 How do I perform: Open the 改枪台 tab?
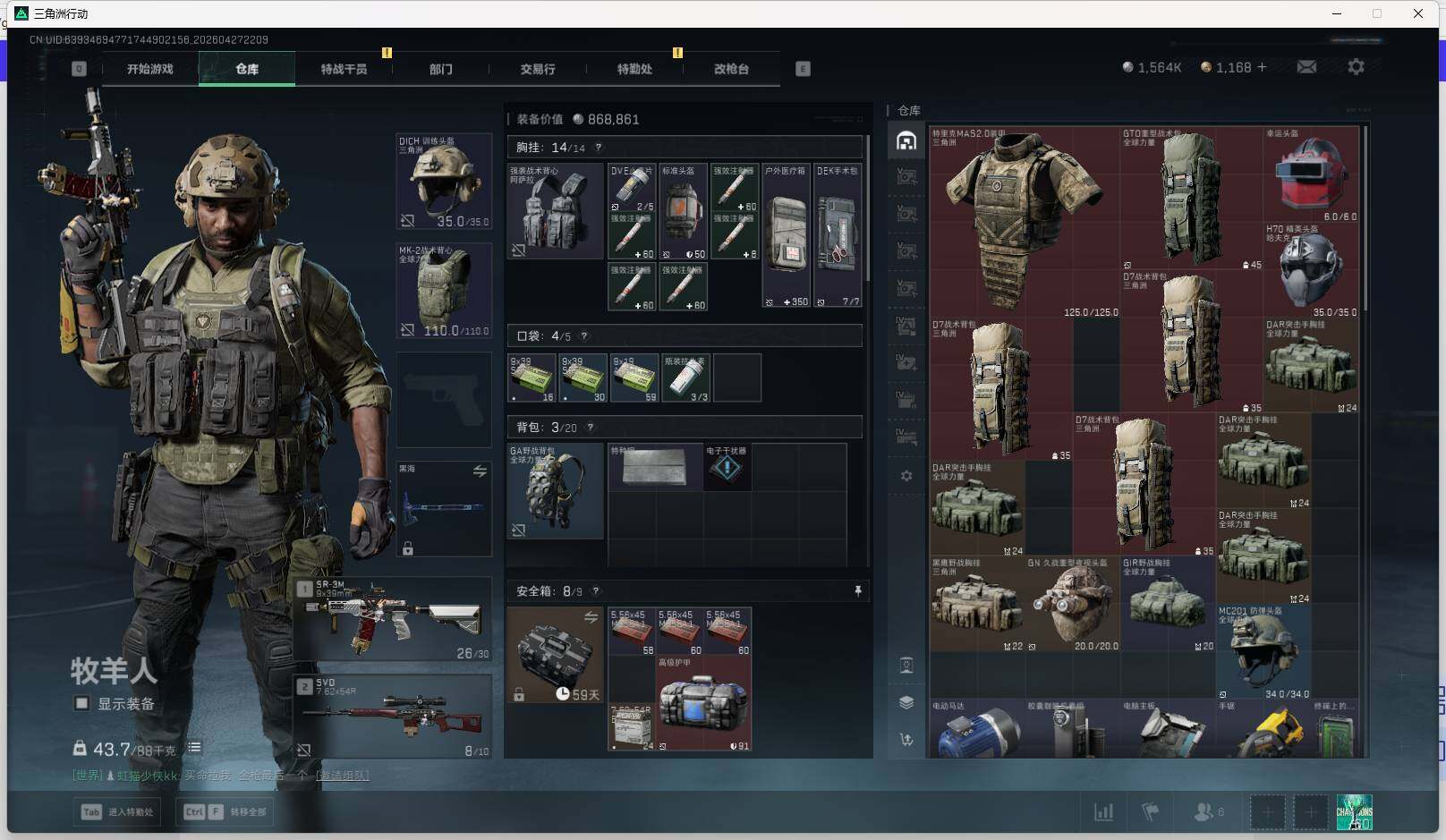coord(731,69)
